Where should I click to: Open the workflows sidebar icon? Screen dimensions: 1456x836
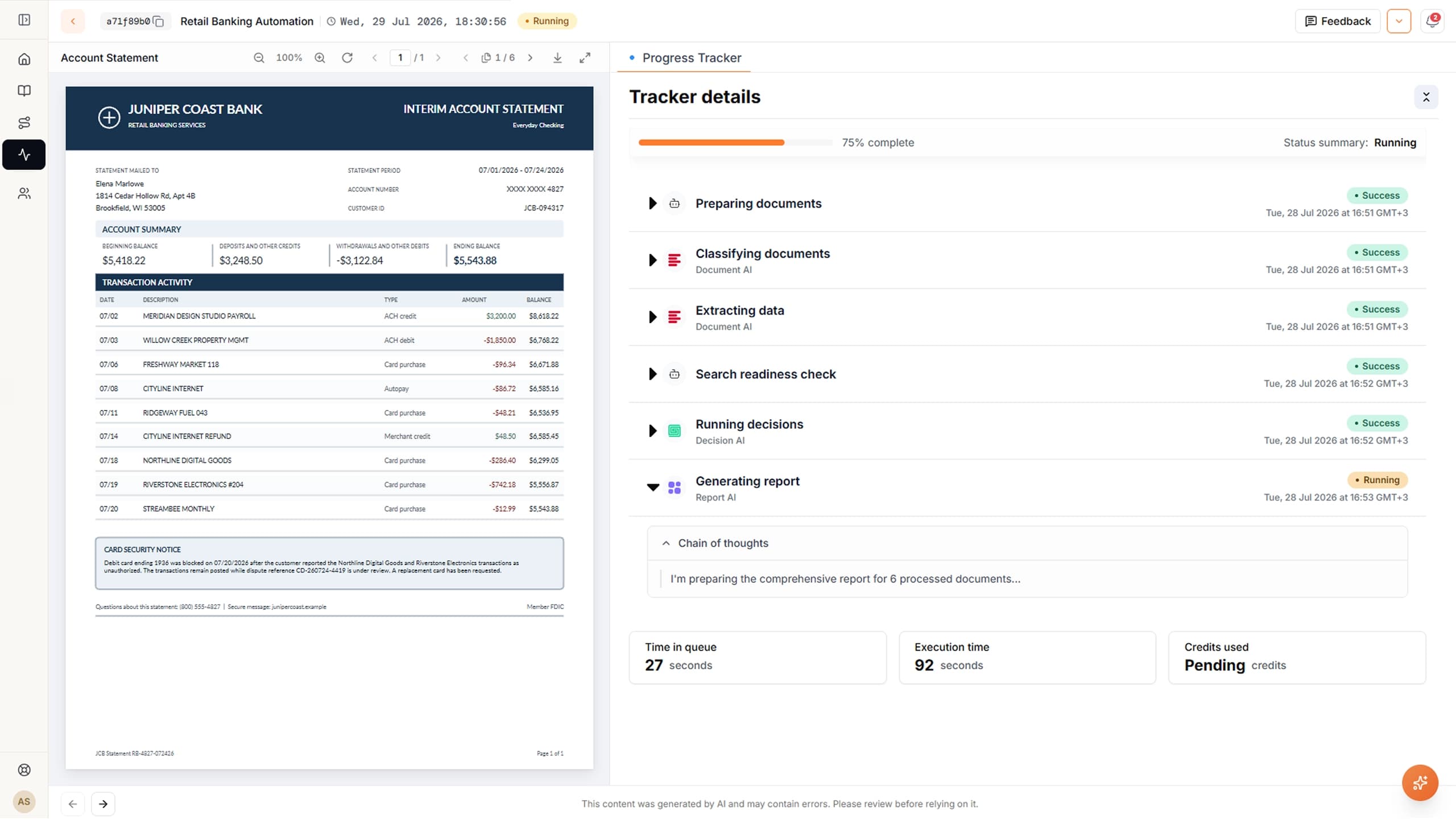[x=24, y=122]
